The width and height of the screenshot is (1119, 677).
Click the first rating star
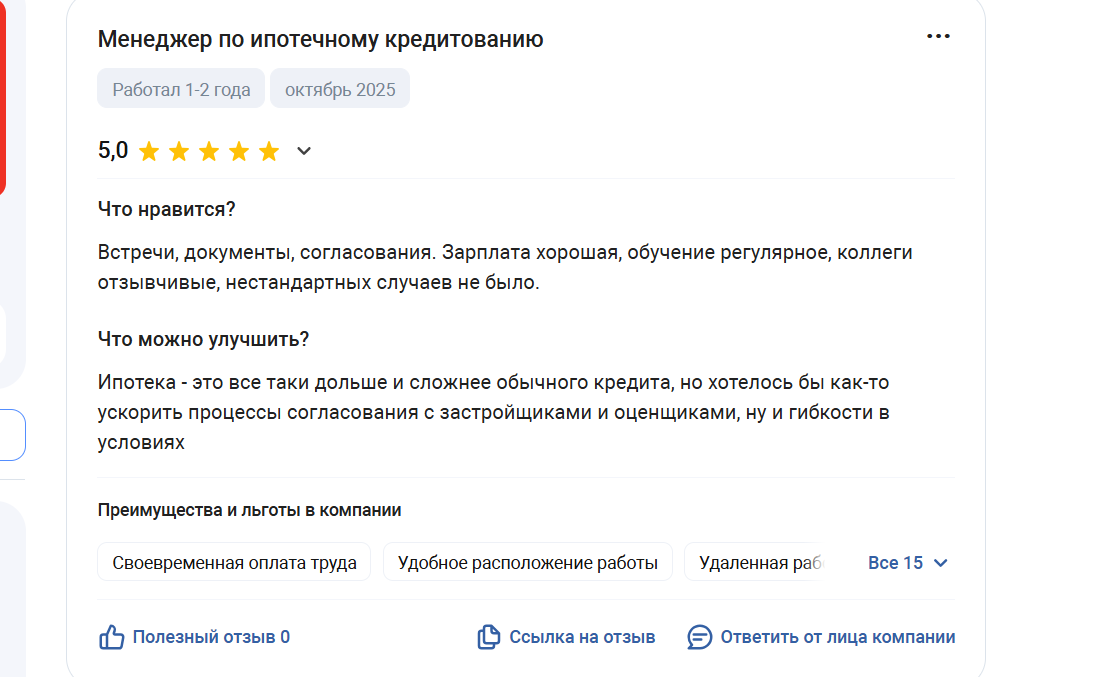pyautogui.click(x=149, y=151)
